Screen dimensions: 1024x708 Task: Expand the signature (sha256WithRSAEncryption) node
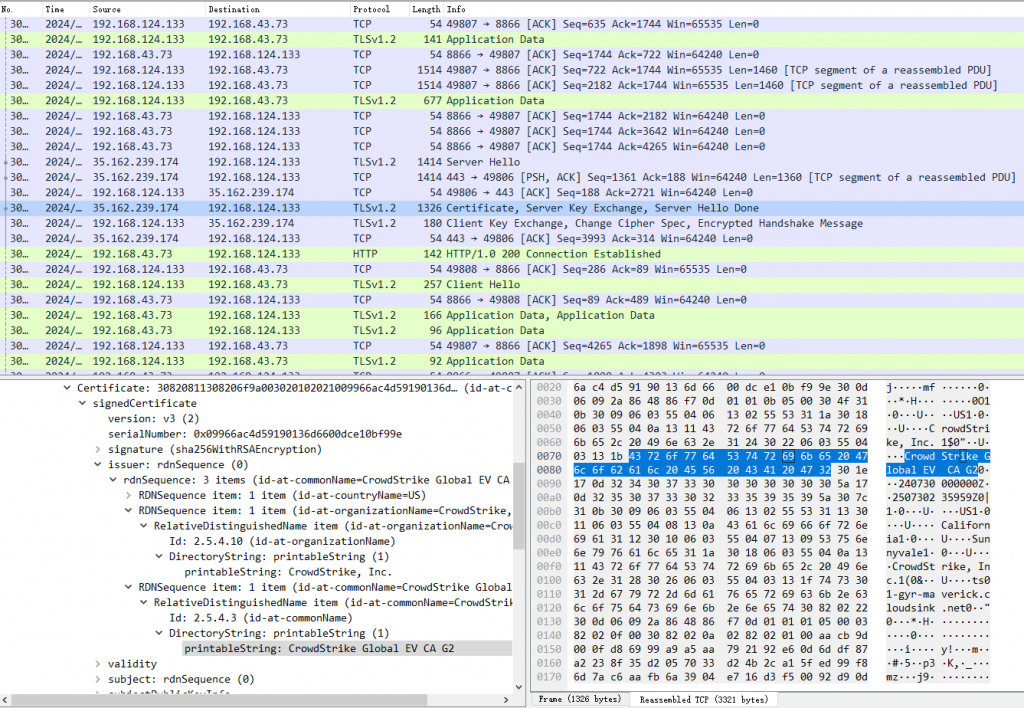(98, 449)
